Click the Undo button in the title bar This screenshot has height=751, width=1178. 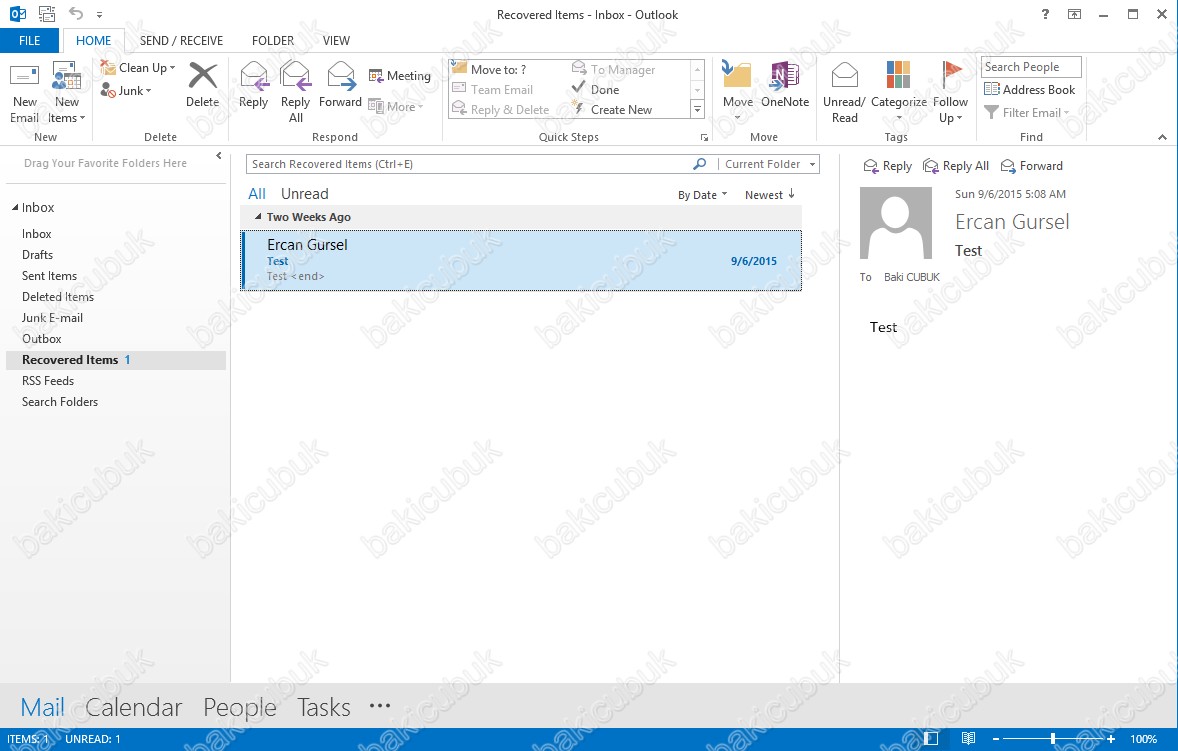76,14
